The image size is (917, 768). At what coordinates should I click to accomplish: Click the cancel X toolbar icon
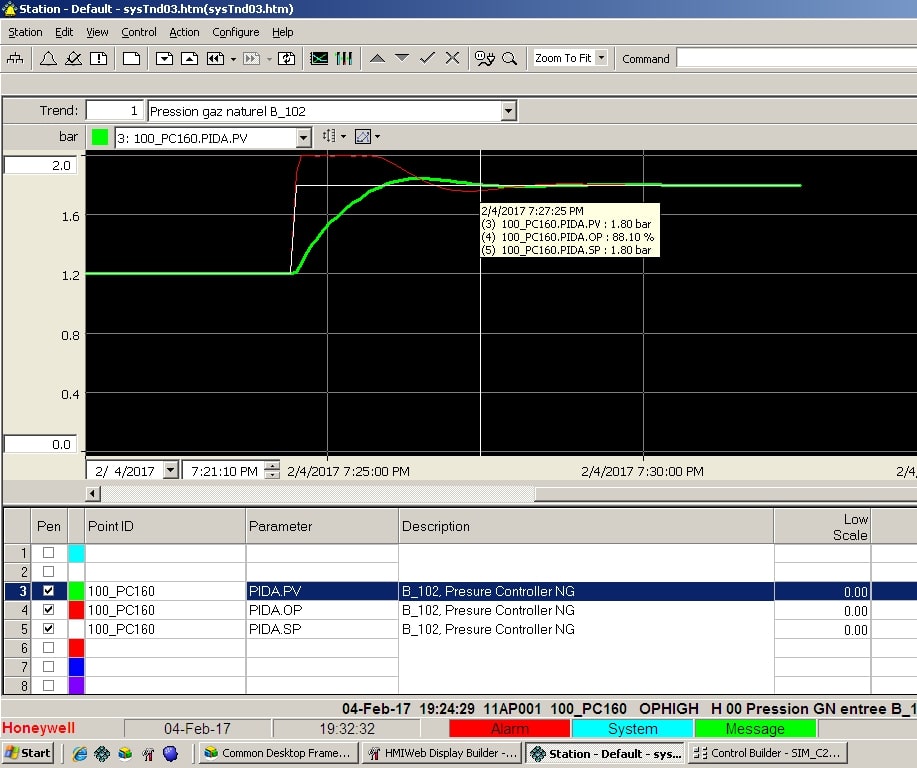(452, 58)
